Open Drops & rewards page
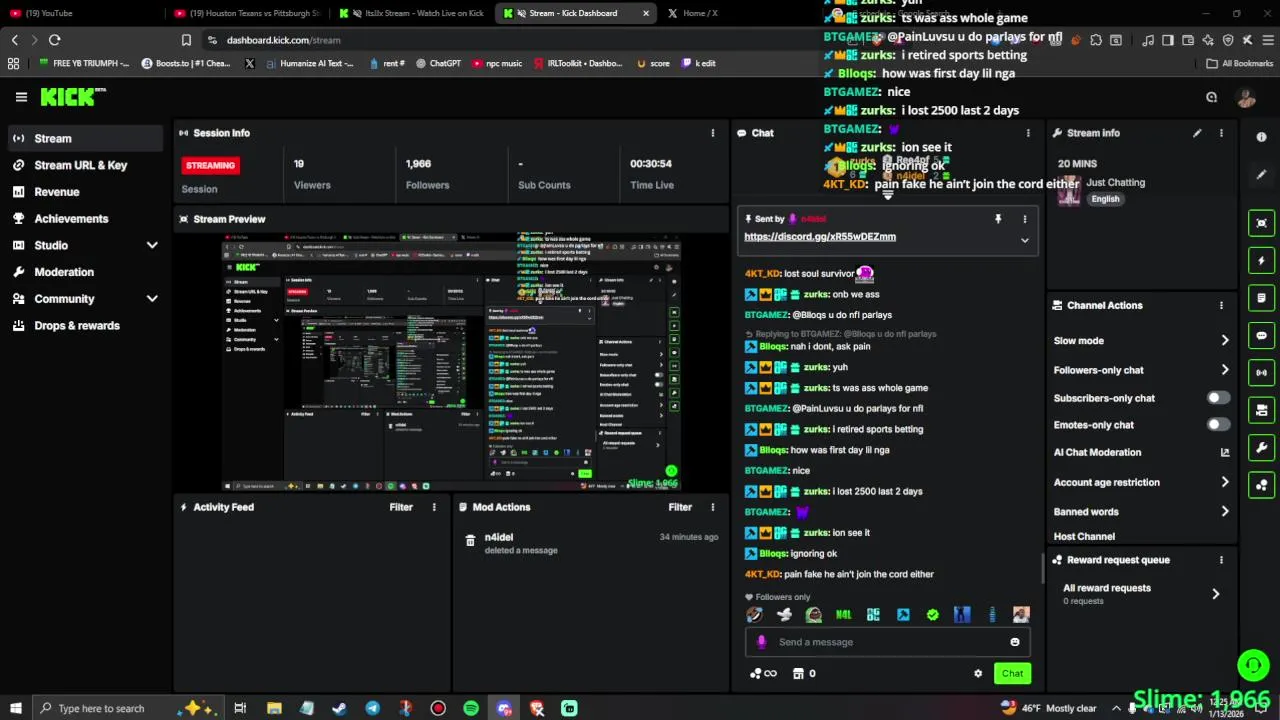The image size is (1280, 720). click(77, 325)
